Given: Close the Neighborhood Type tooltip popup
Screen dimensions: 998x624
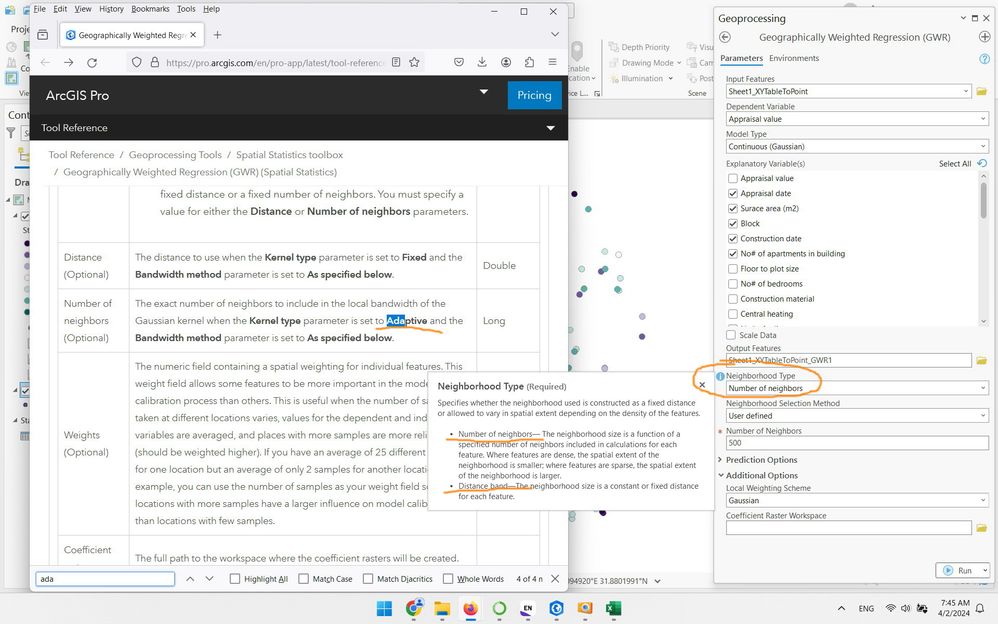Looking at the screenshot, I should point(702,385).
